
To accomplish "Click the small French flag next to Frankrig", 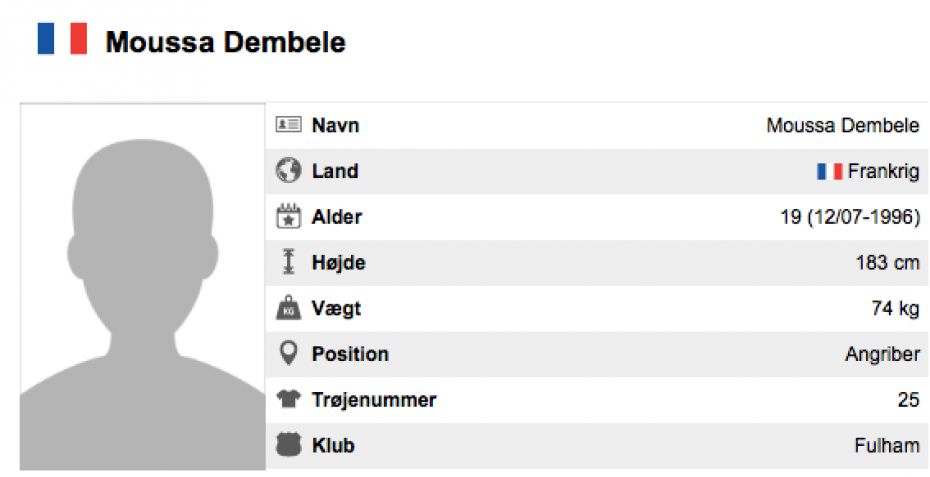I will tap(829, 172).
